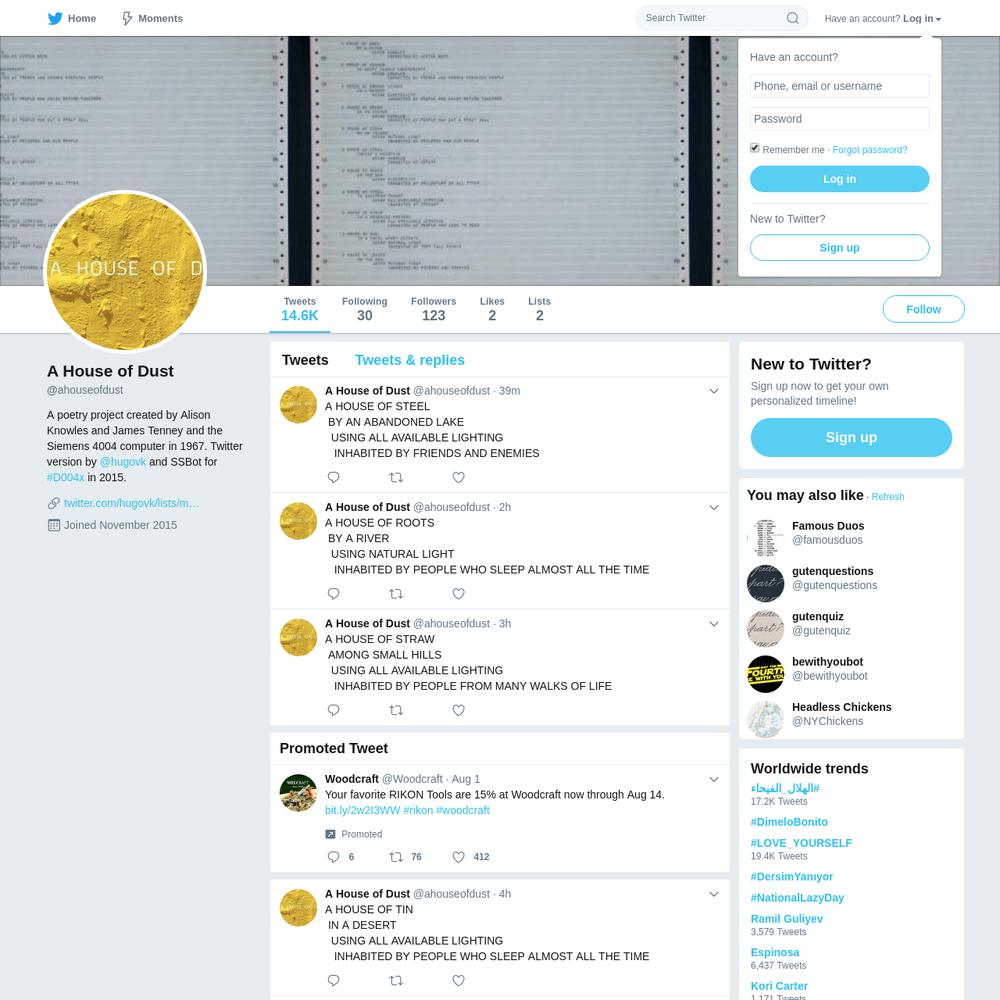1000x1000 pixels.
Task: Open Moments via the lightning bolt icon
Action: [x=127, y=18]
